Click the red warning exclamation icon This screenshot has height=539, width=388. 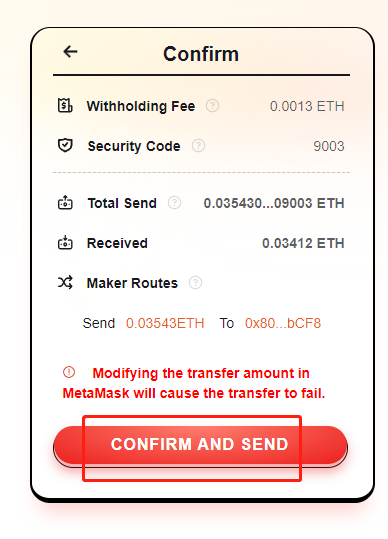click(x=69, y=372)
